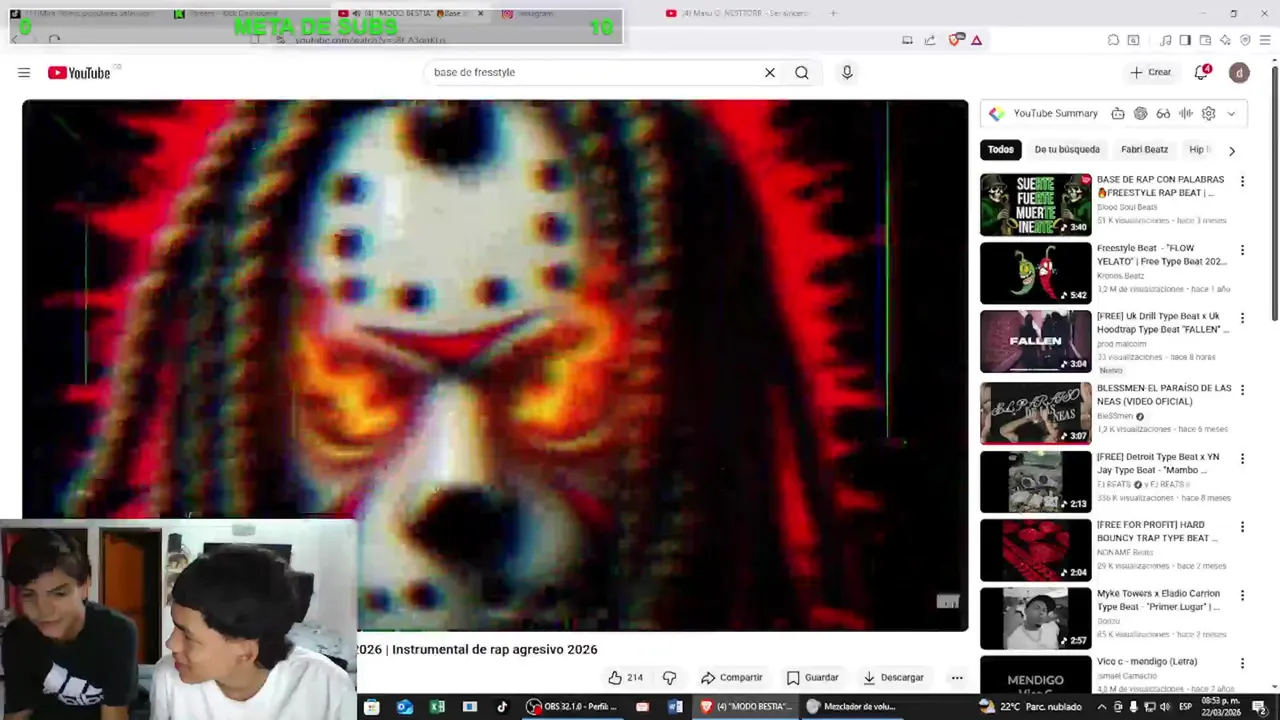
Task: Open the Brave Wallet icon
Action: pyautogui.click(x=1205, y=40)
